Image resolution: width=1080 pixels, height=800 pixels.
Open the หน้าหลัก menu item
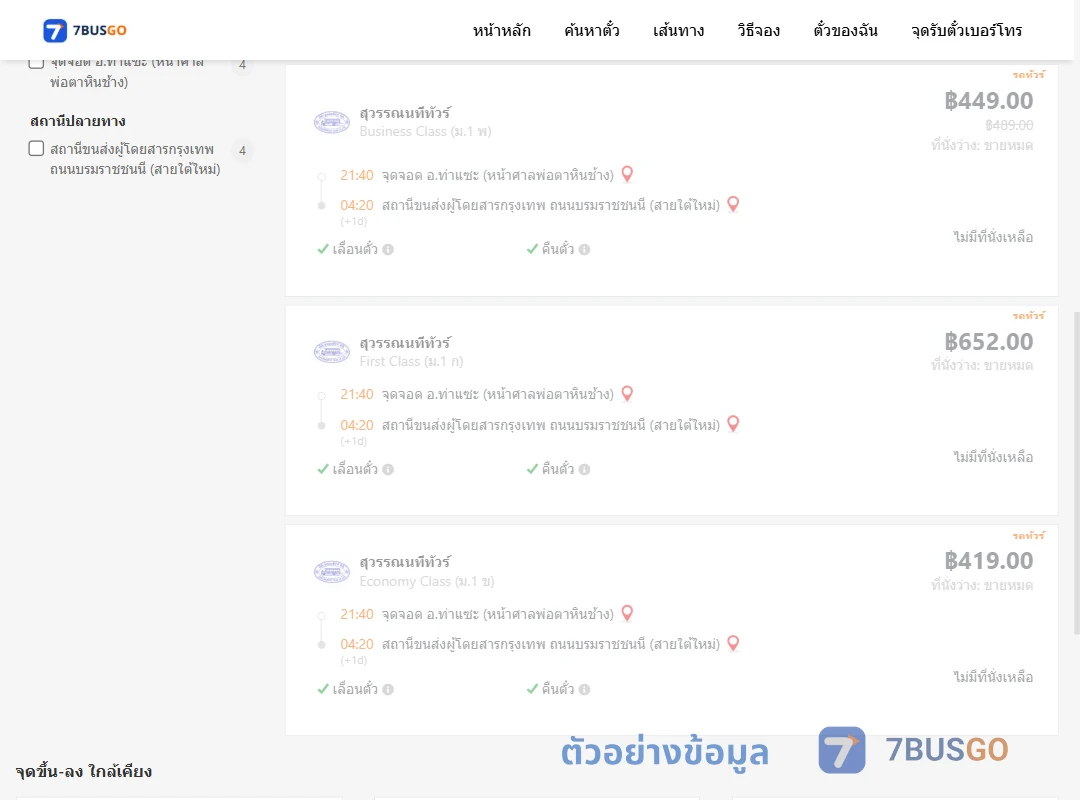point(501,30)
